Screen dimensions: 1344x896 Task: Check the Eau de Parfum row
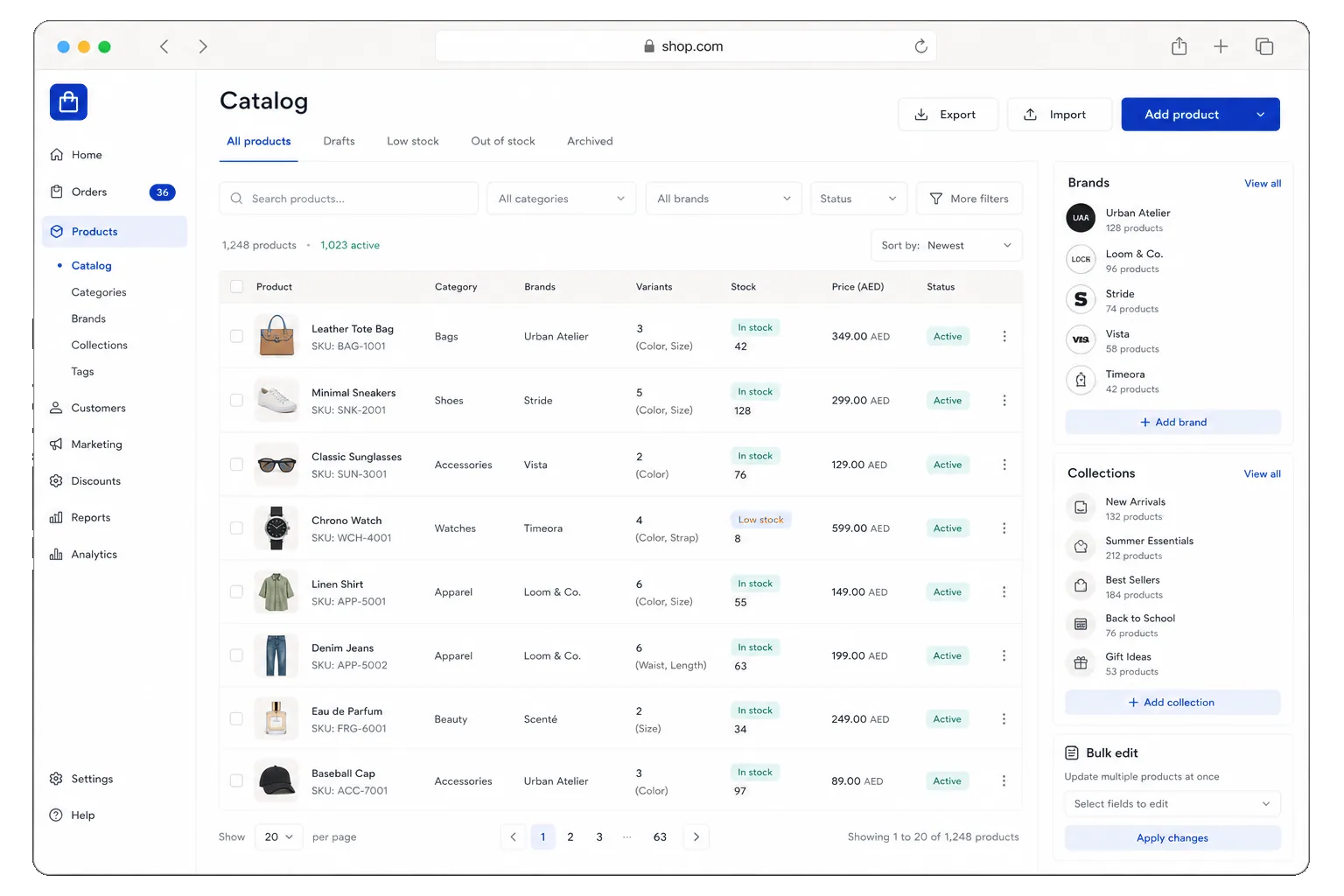pyautogui.click(x=236, y=719)
